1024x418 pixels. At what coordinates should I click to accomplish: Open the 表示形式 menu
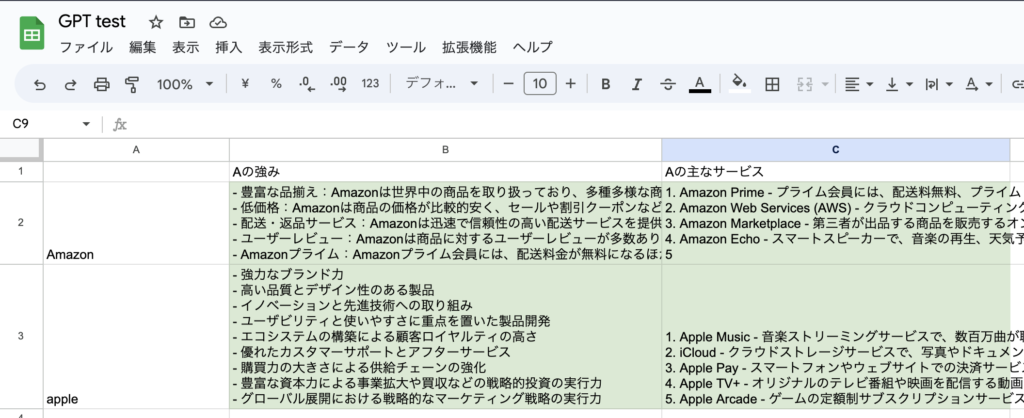point(285,47)
